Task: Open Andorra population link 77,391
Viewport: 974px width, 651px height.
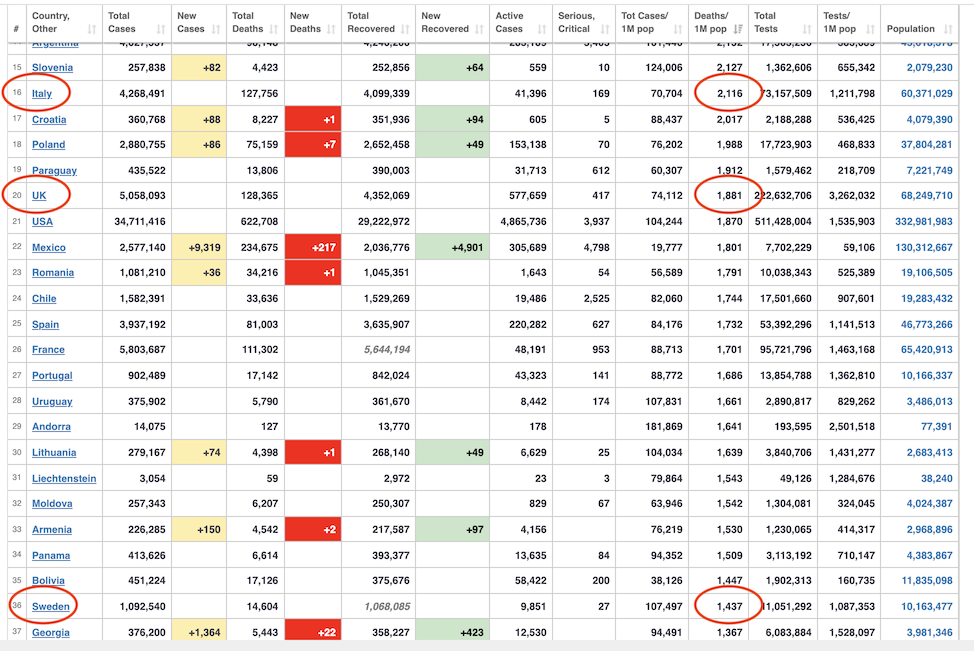Action: click(936, 427)
